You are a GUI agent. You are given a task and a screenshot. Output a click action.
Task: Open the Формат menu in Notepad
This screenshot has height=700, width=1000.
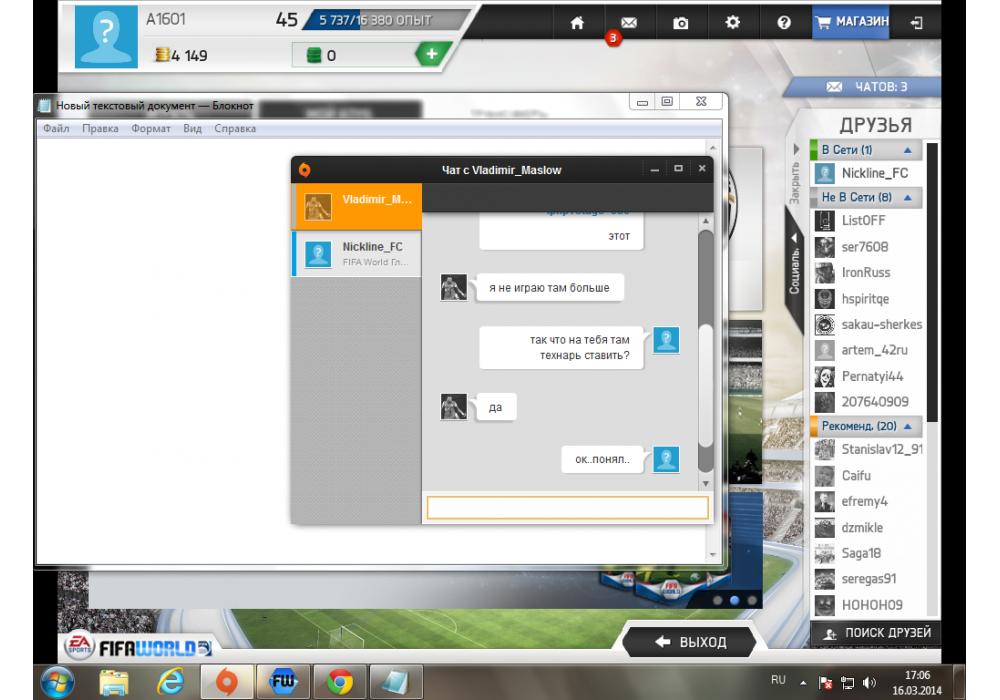tap(150, 128)
